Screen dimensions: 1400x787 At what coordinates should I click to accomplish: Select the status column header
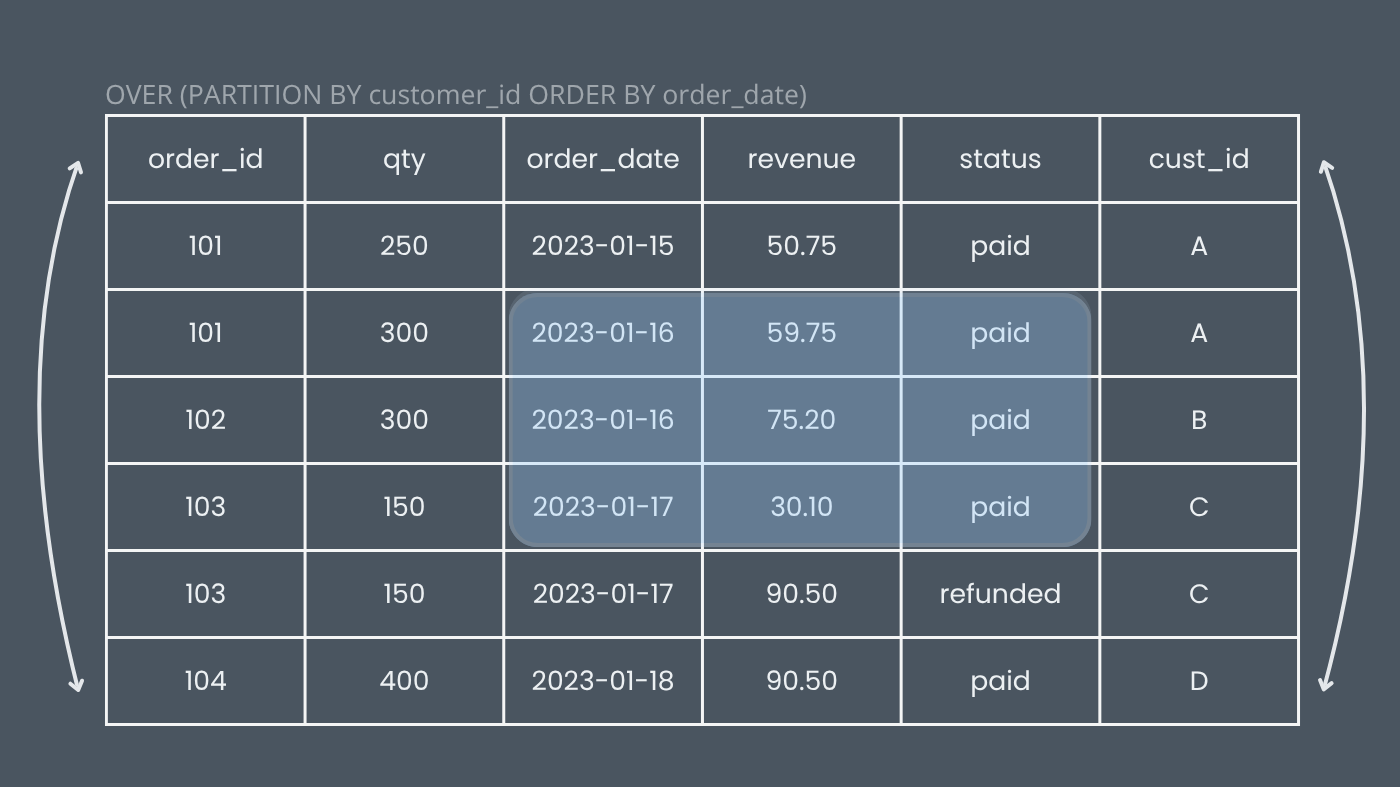coord(1000,159)
